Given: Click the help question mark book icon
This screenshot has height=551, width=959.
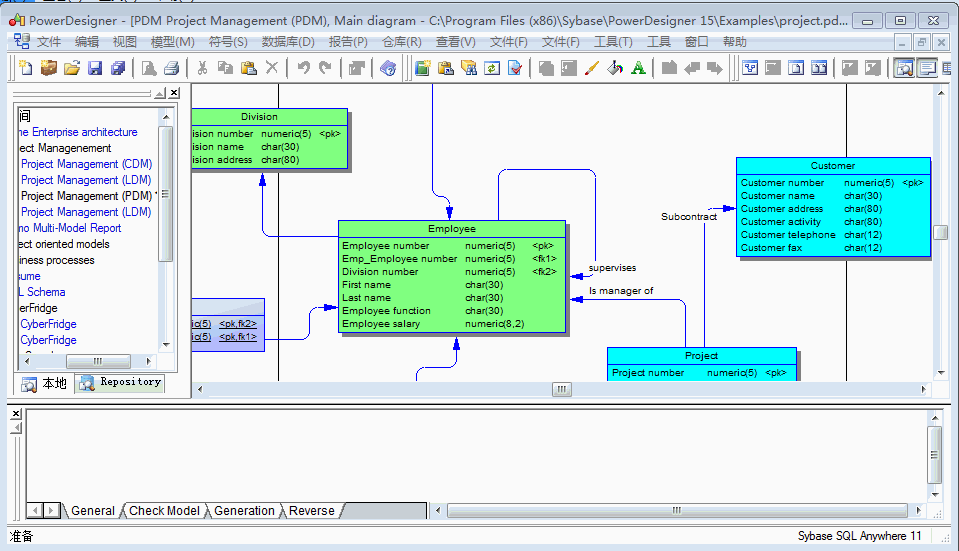Looking at the screenshot, I should (x=388, y=68).
